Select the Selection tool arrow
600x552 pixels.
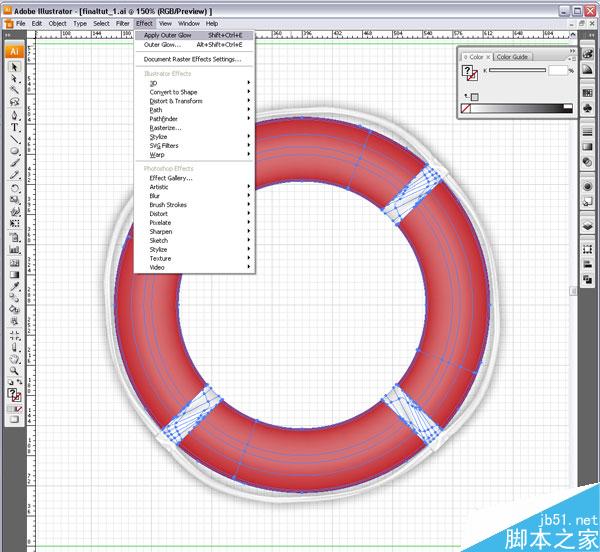[x=15, y=67]
